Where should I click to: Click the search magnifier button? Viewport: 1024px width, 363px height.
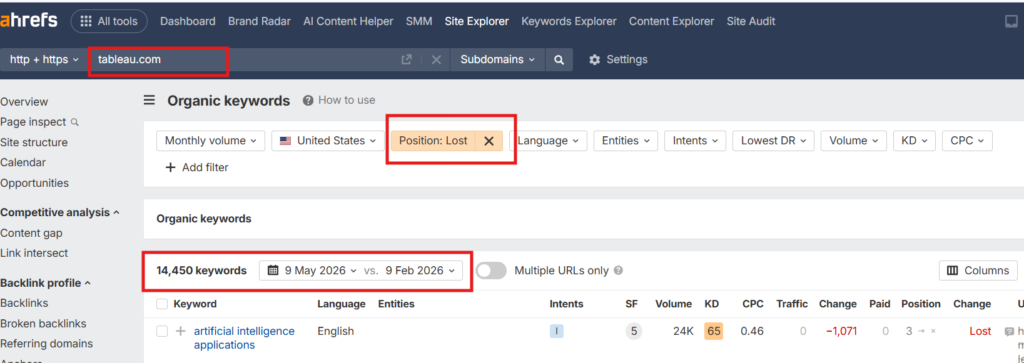[x=559, y=59]
